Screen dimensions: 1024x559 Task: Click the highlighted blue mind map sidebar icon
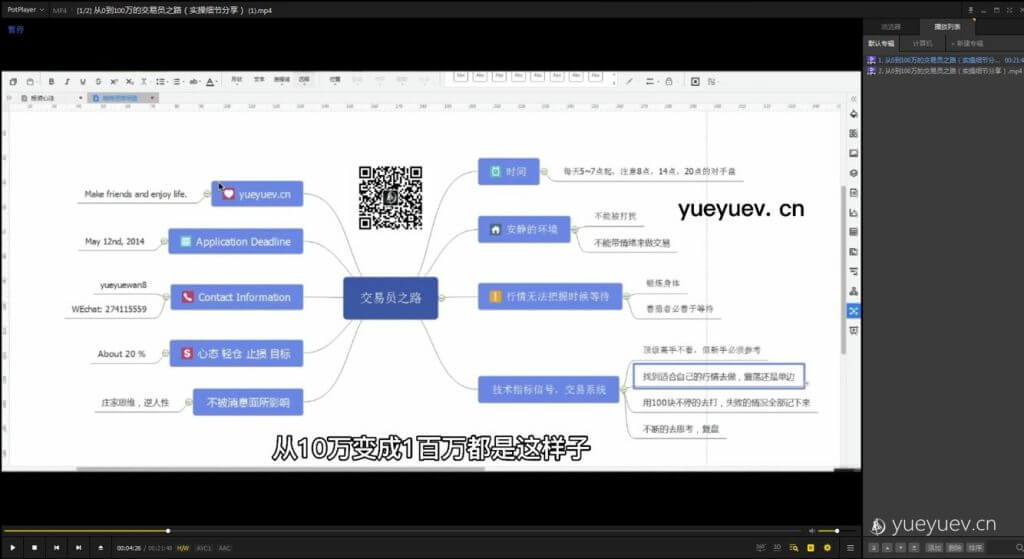pyautogui.click(x=853, y=311)
